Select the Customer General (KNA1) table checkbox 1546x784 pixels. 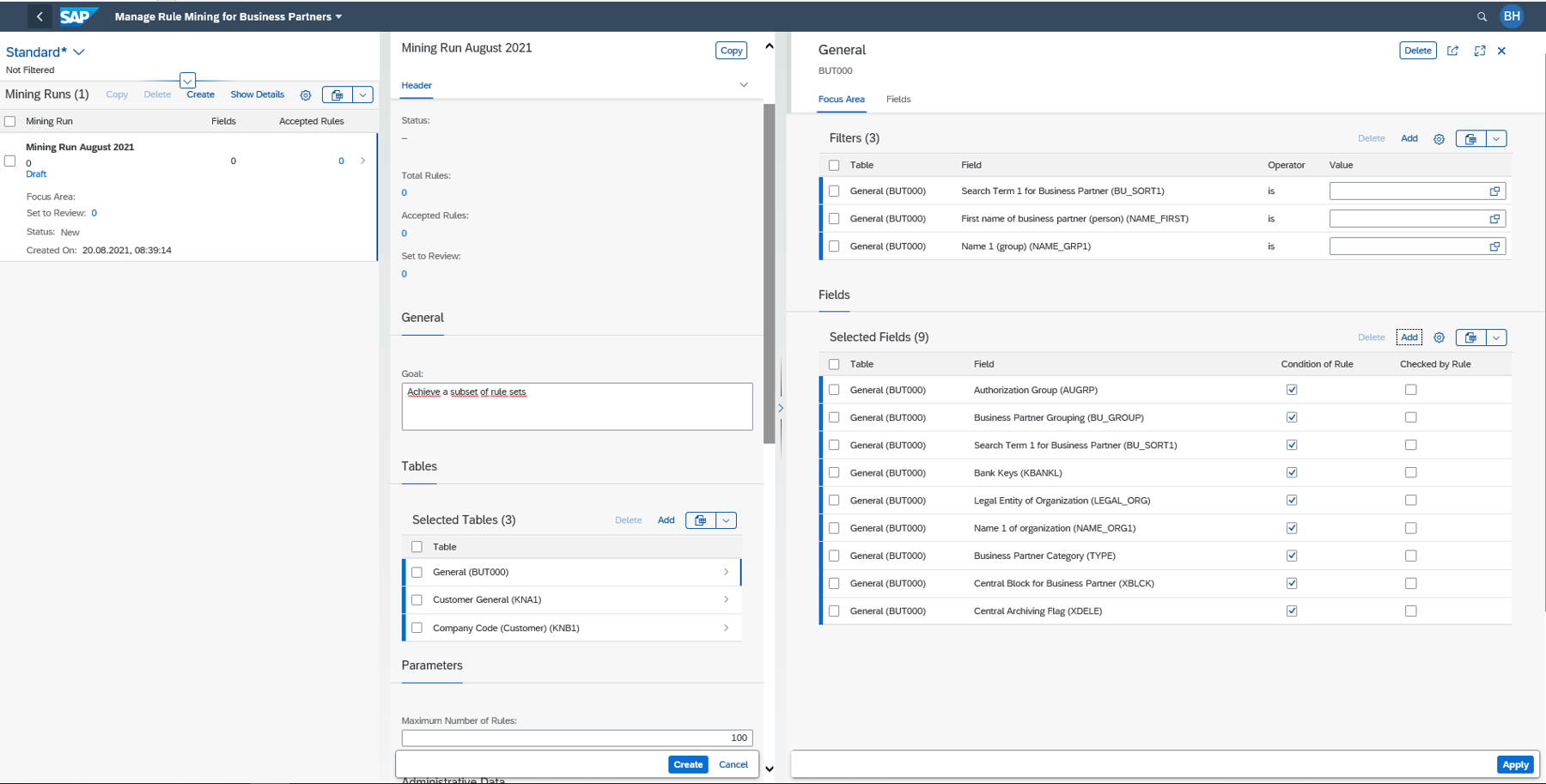pos(417,599)
